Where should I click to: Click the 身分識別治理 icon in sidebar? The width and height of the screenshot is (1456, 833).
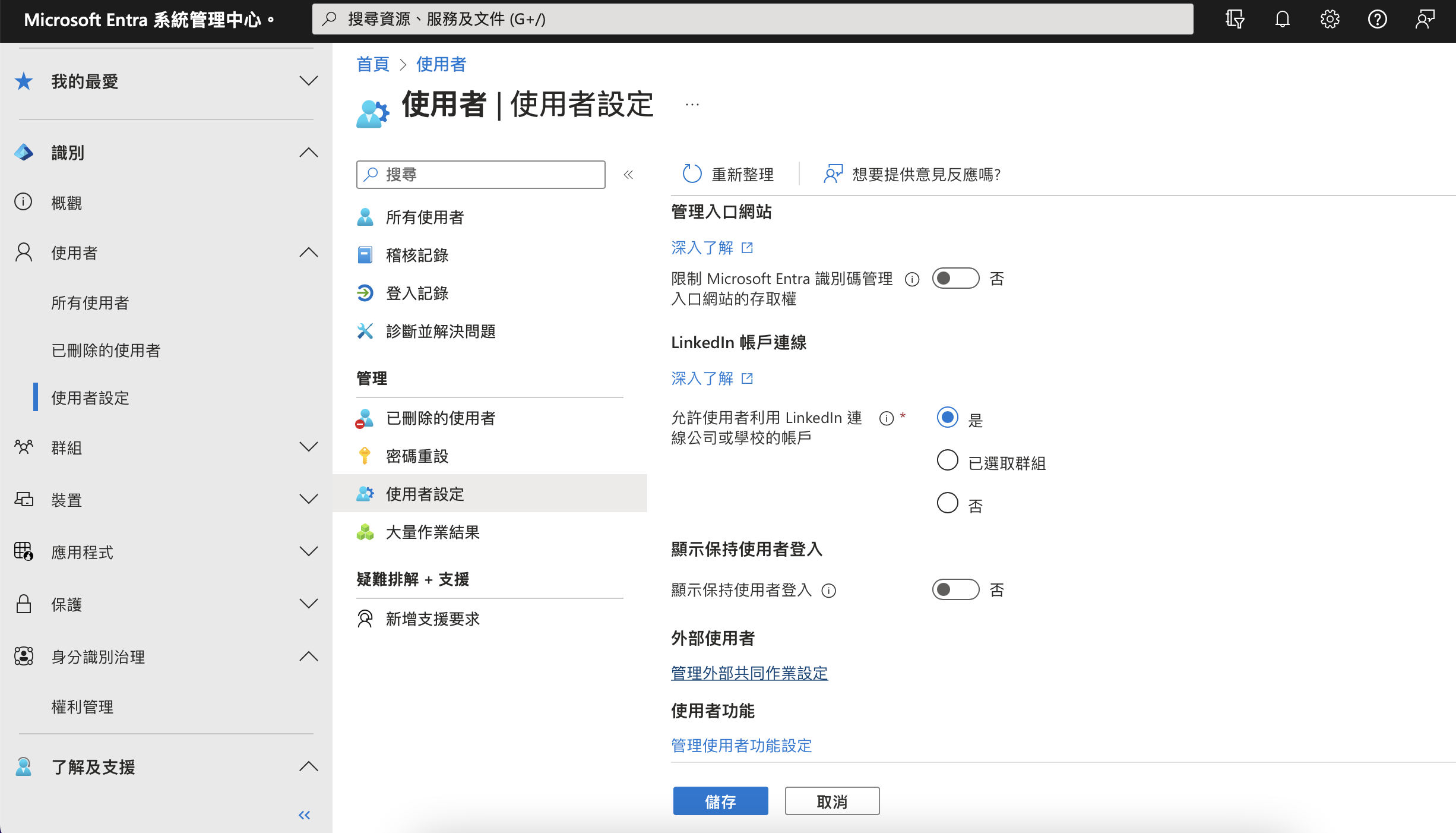click(24, 656)
